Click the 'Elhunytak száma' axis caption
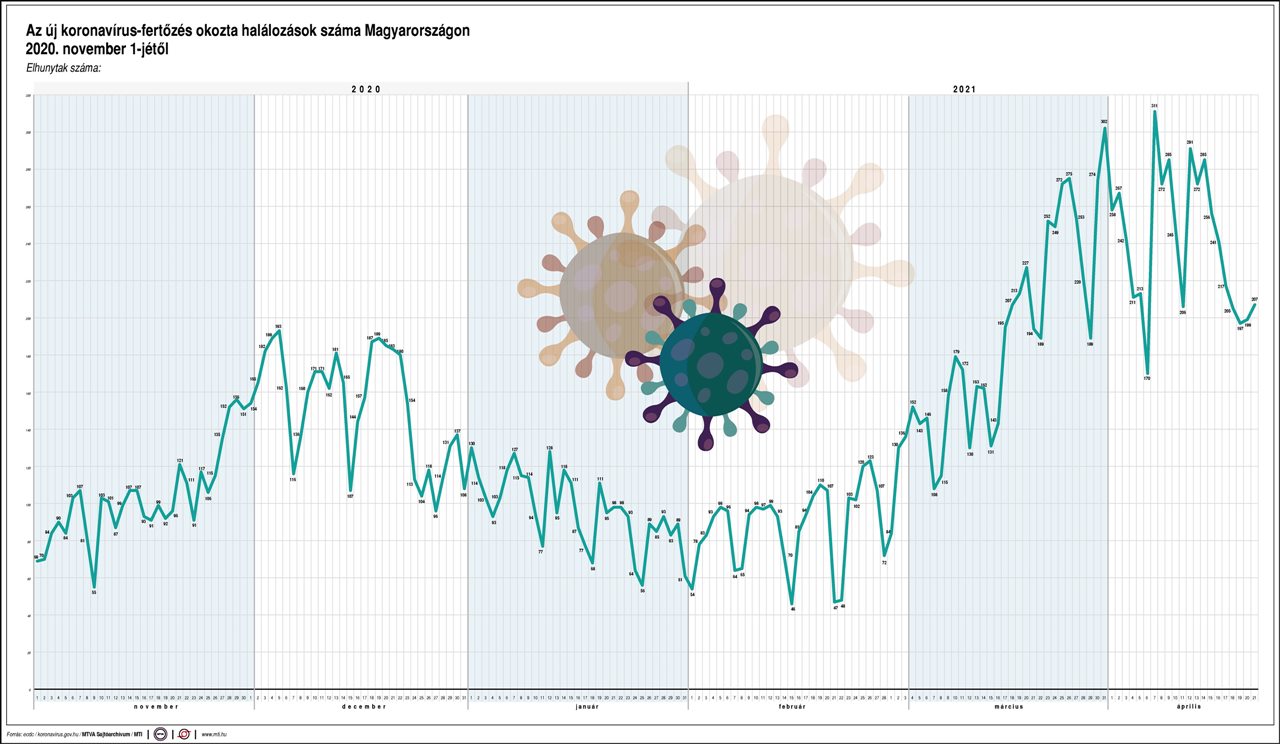Viewport: 1280px width, 744px height. coord(66,68)
